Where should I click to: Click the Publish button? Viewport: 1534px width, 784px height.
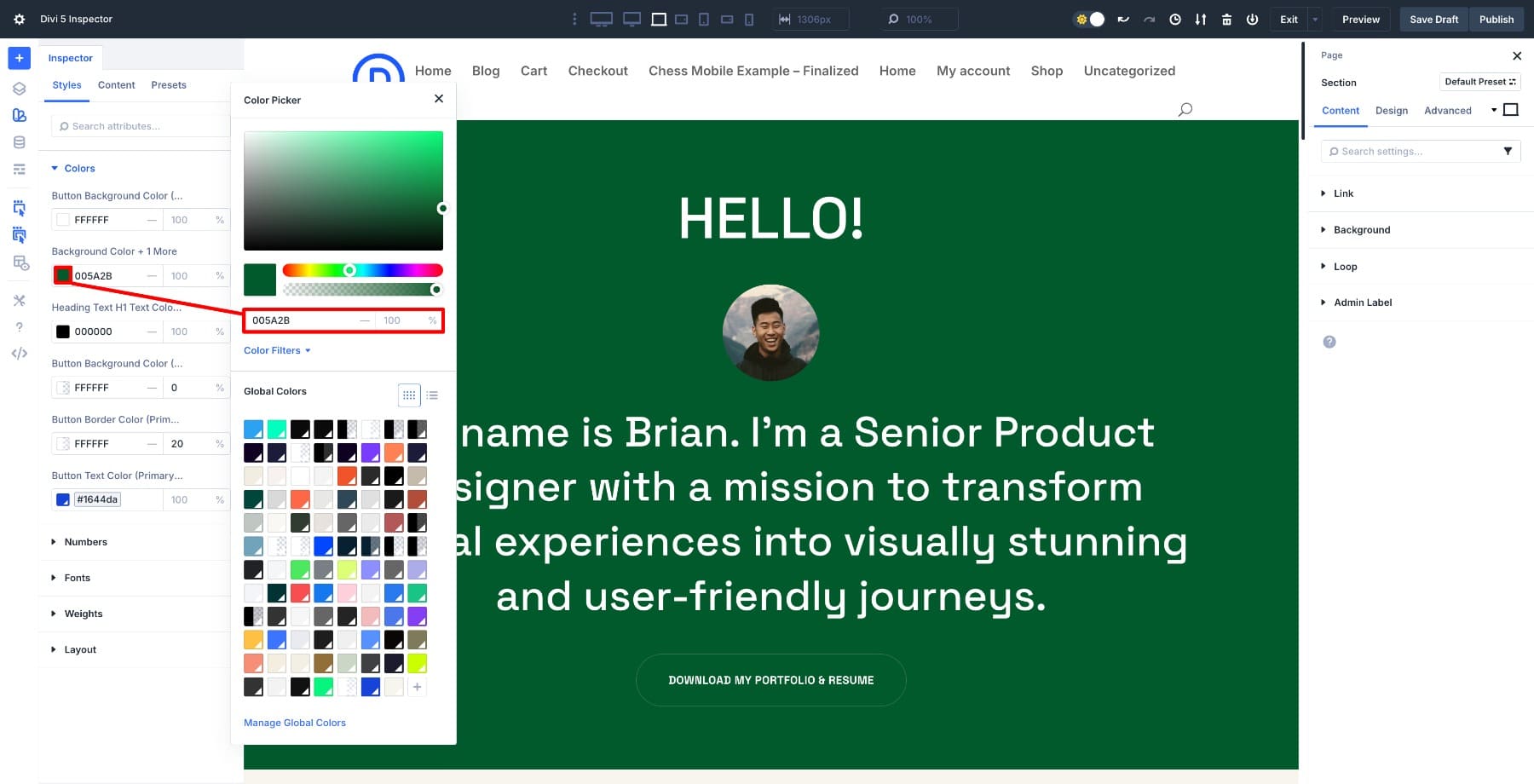[x=1496, y=19]
